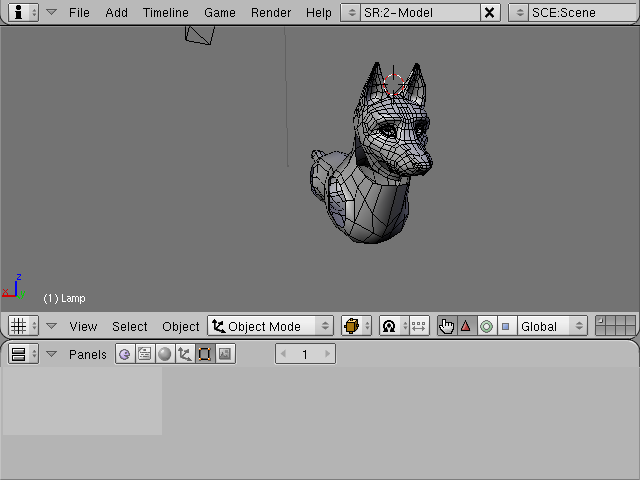
Task: Open the Object menu in 3D header
Action: (x=181, y=327)
